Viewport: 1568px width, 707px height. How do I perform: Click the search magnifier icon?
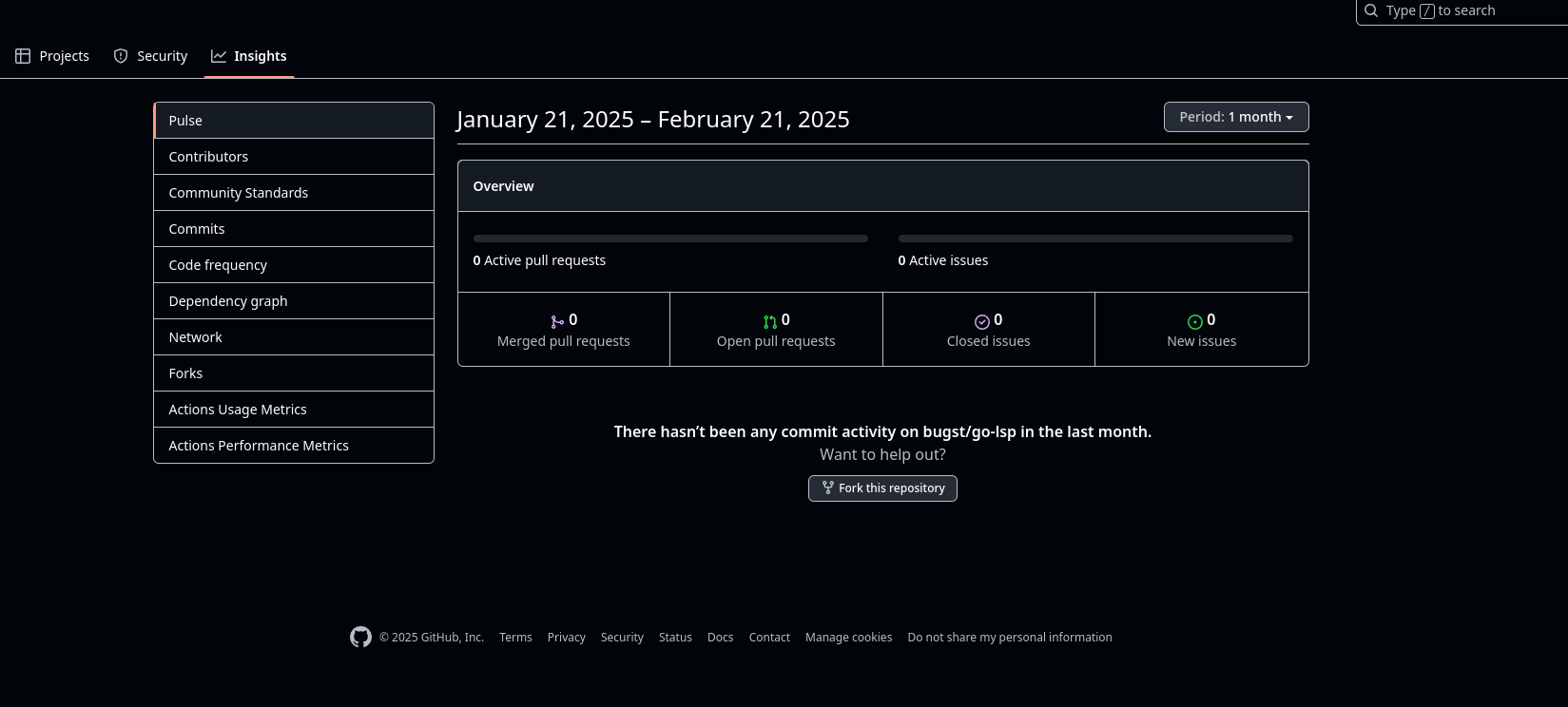1370,10
